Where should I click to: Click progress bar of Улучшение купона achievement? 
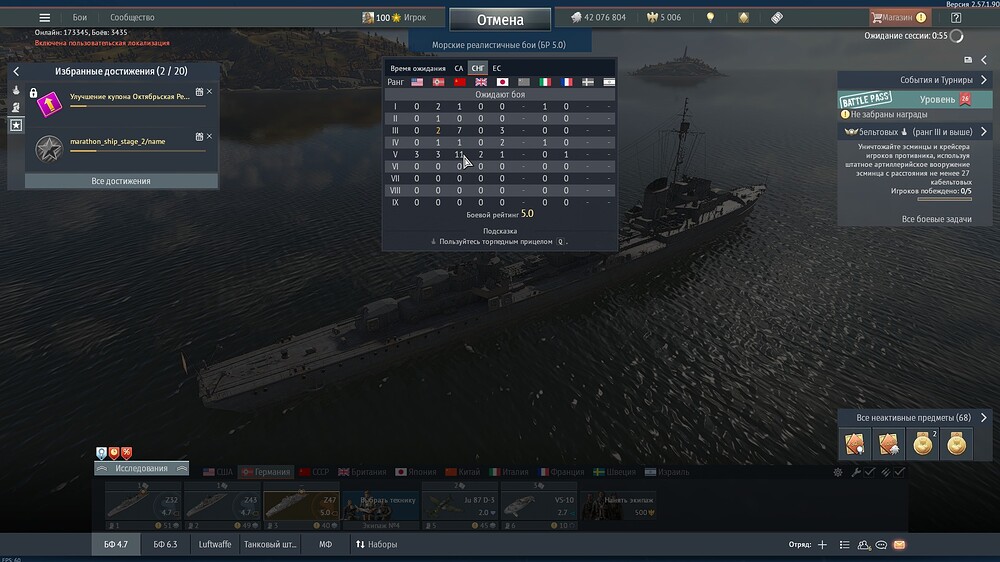click(138, 107)
